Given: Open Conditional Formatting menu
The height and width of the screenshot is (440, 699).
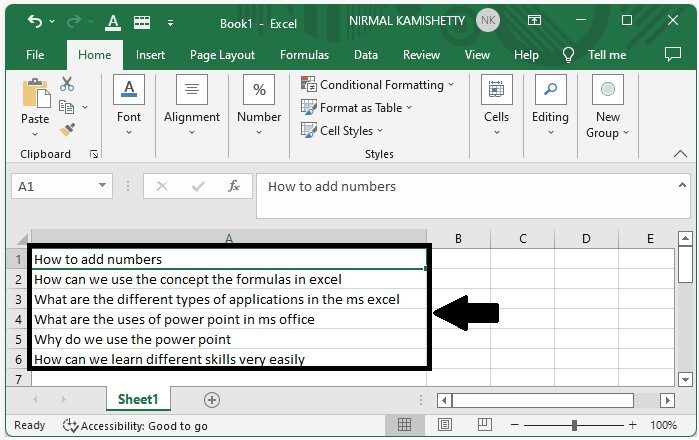Looking at the screenshot, I should click(x=378, y=84).
